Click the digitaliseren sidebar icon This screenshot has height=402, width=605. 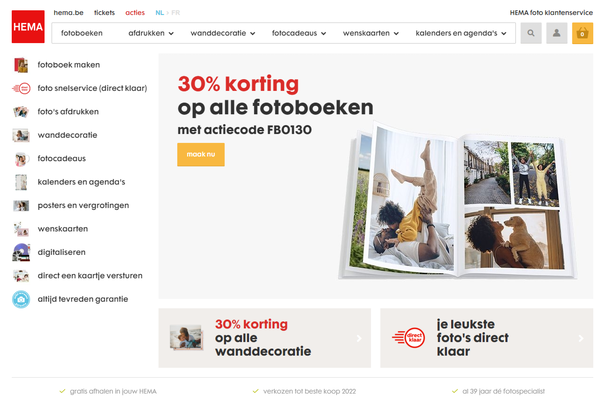click(21, 252)
